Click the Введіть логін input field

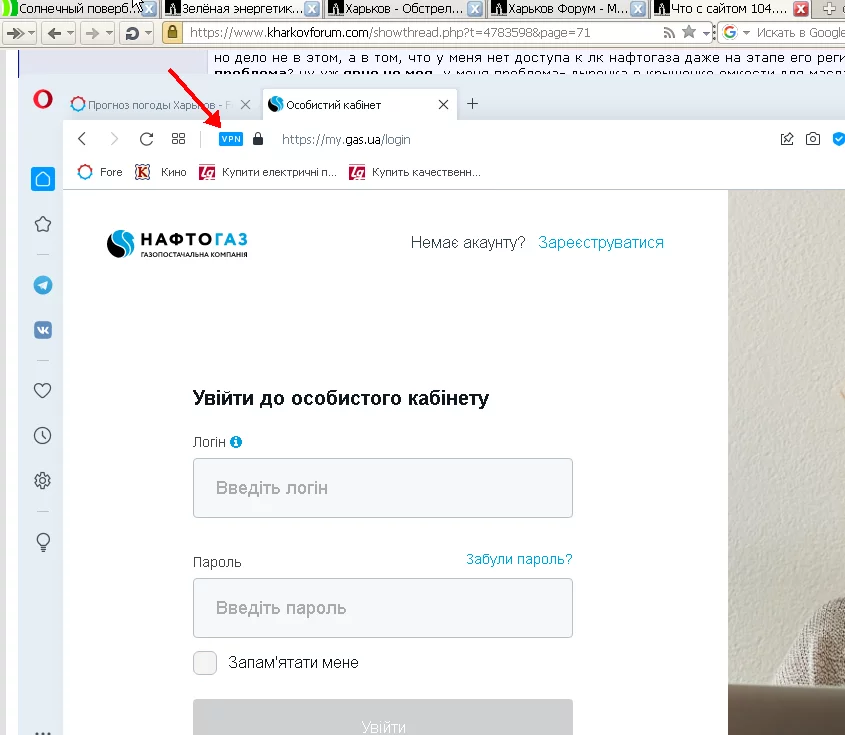[383, 488]
